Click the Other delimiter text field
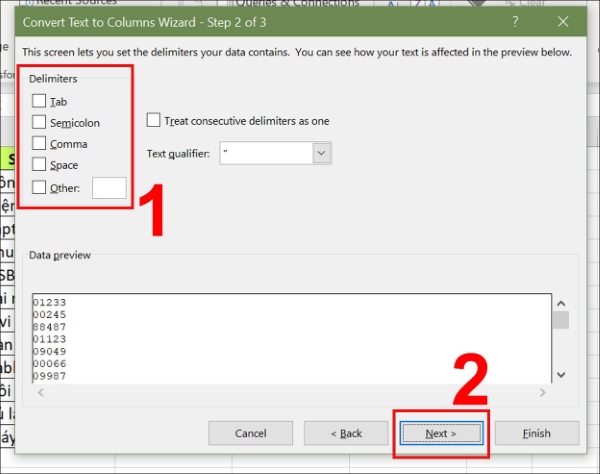 point(109,187)
